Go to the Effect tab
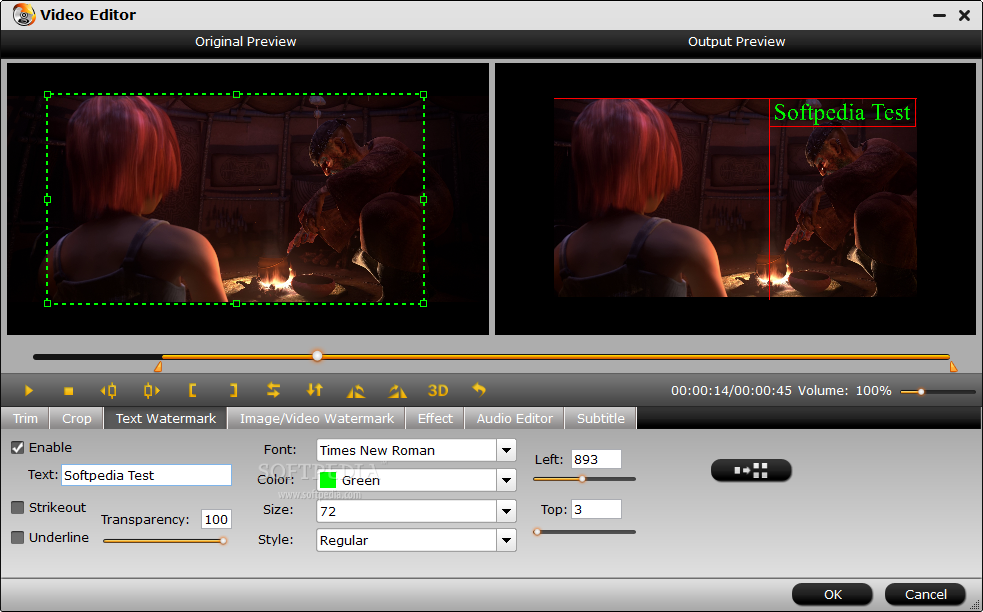This screenshot has width=983, height=612. tap(435, 418)
